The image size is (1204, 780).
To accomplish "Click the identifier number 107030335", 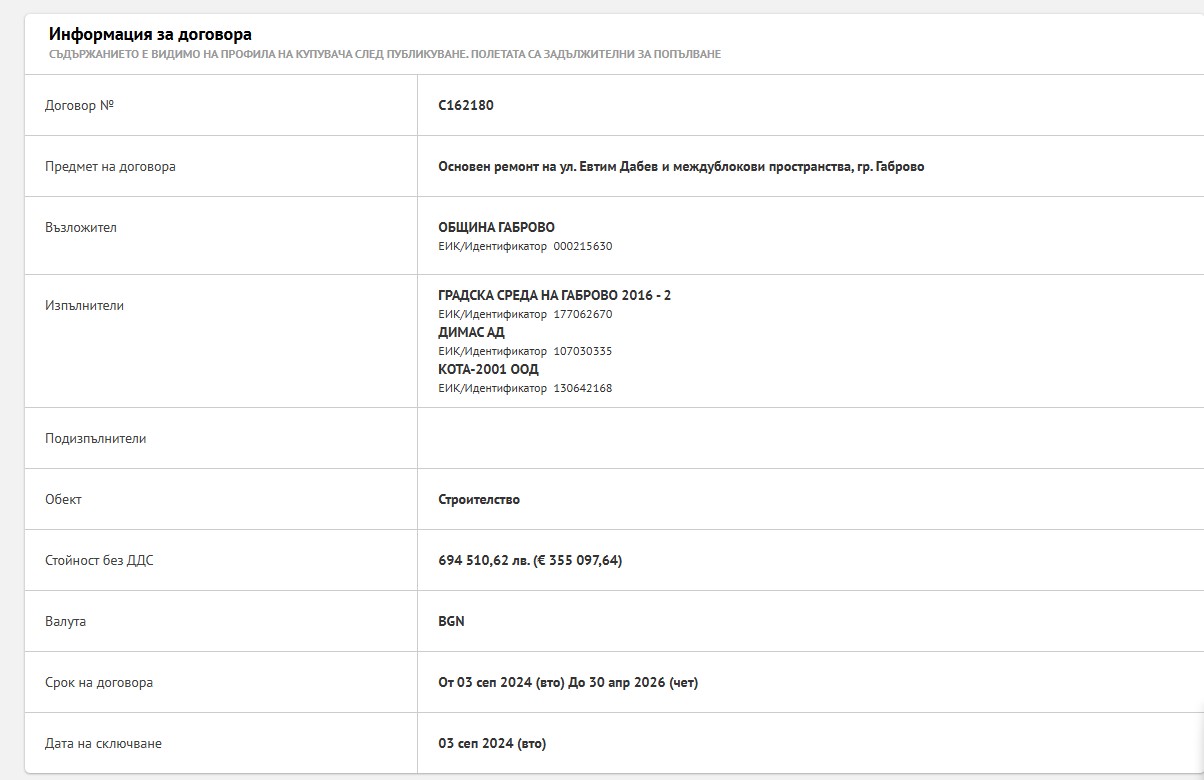I will pos(582,351).
